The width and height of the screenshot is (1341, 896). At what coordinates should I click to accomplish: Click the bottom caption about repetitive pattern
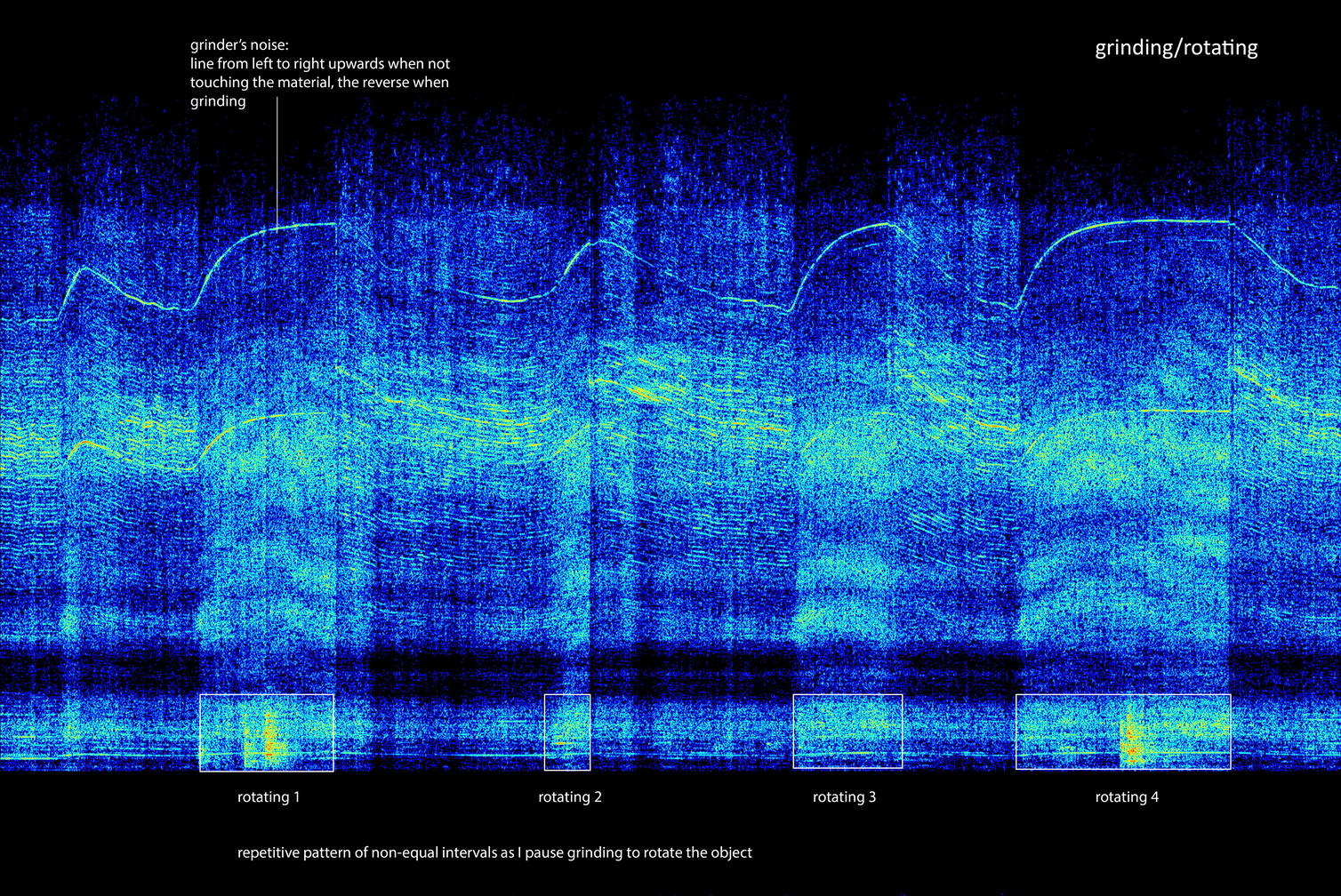click(x=494, y=853)
